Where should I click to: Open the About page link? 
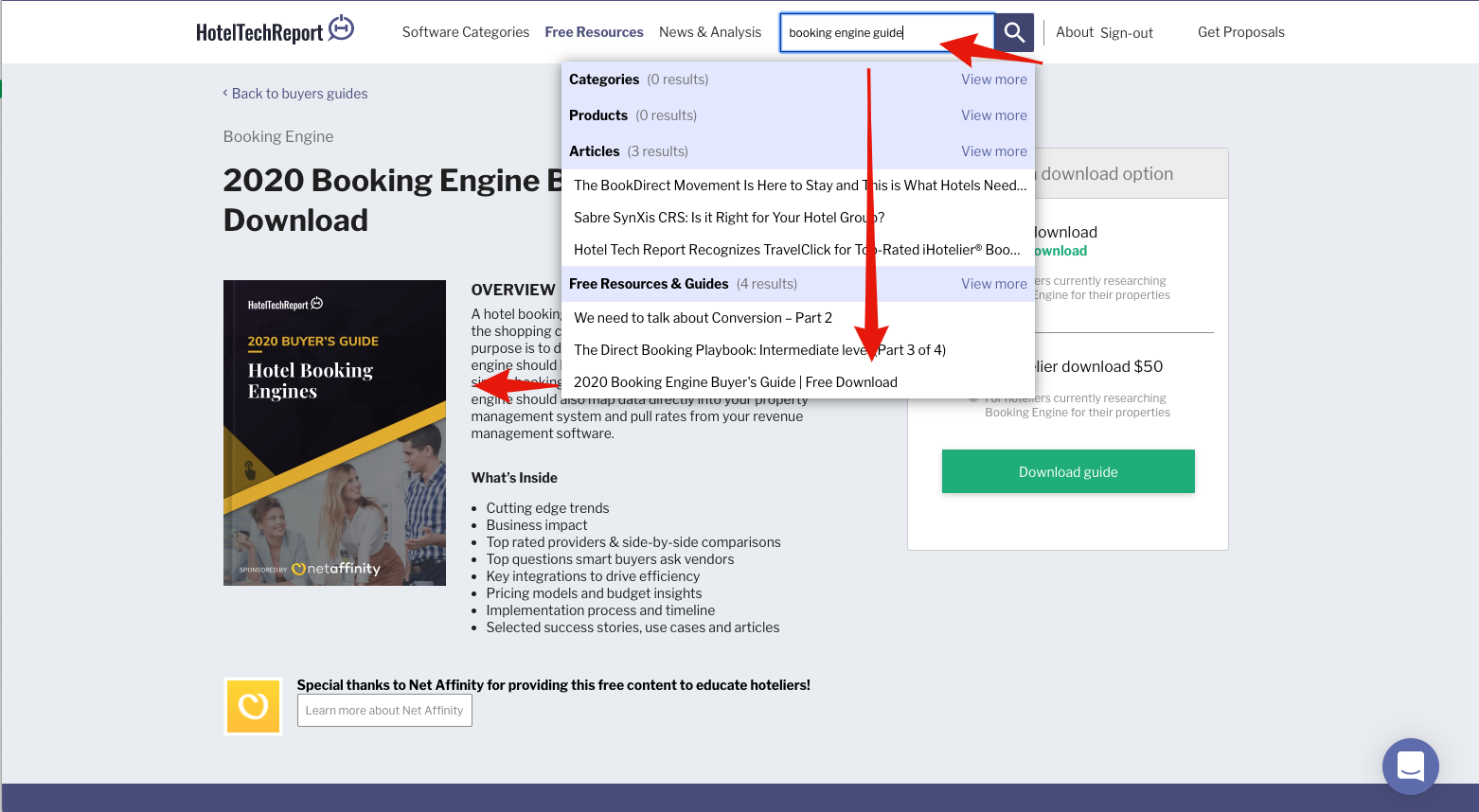point(1075,32)
